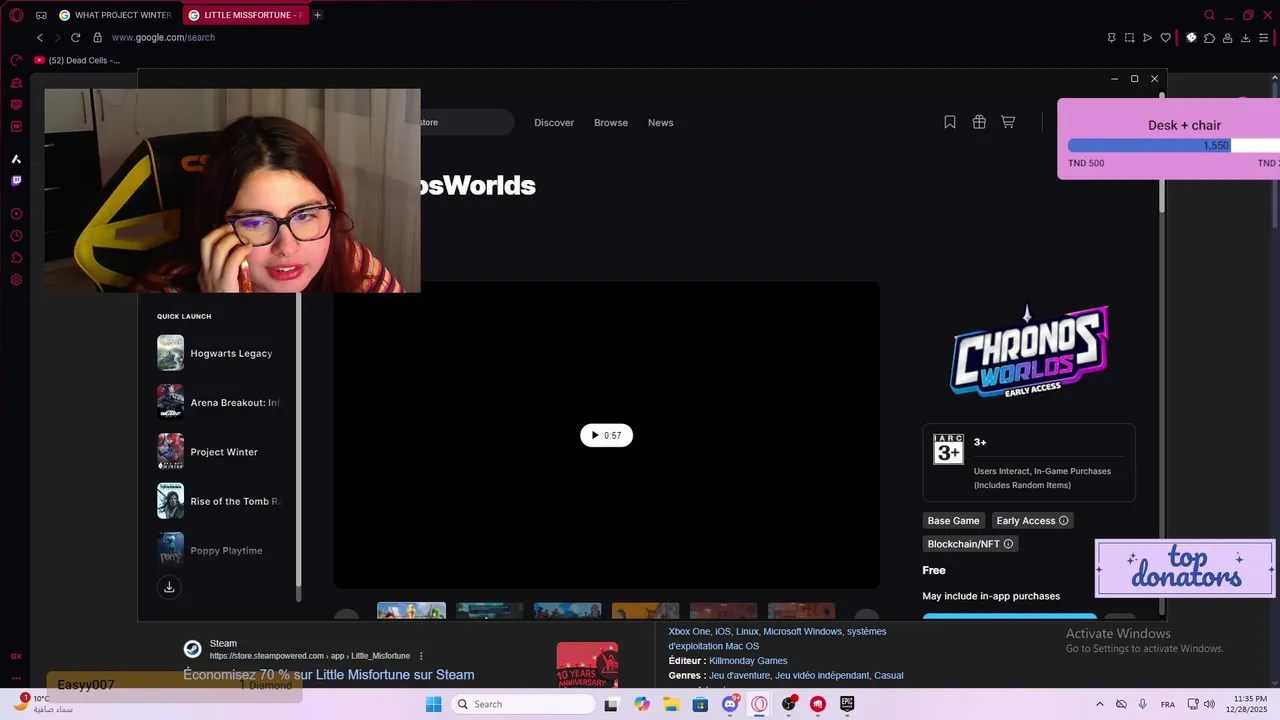Take a snapshot with the browser toolbar icon

[x=1129, y=38]
